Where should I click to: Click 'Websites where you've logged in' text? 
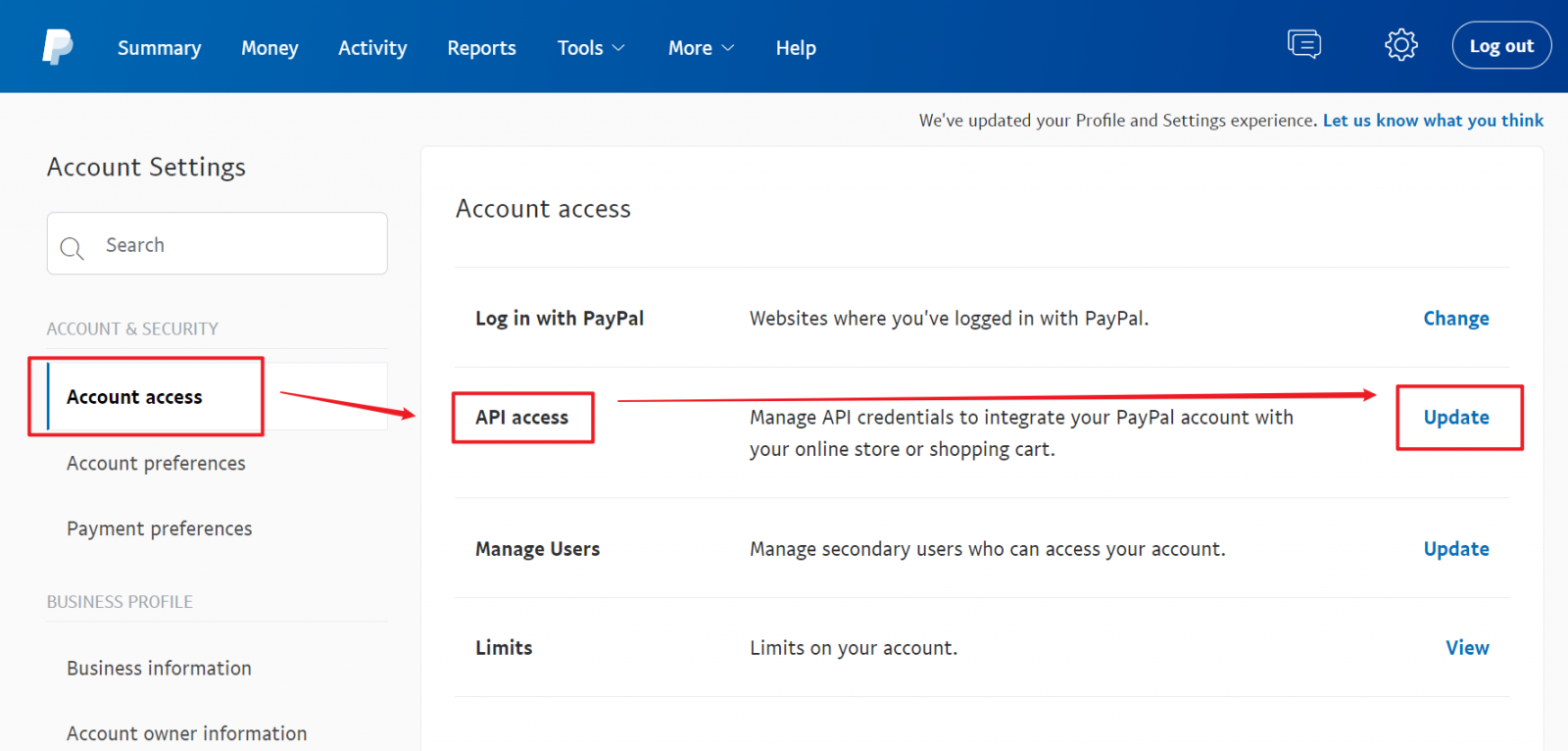point(949,319)
